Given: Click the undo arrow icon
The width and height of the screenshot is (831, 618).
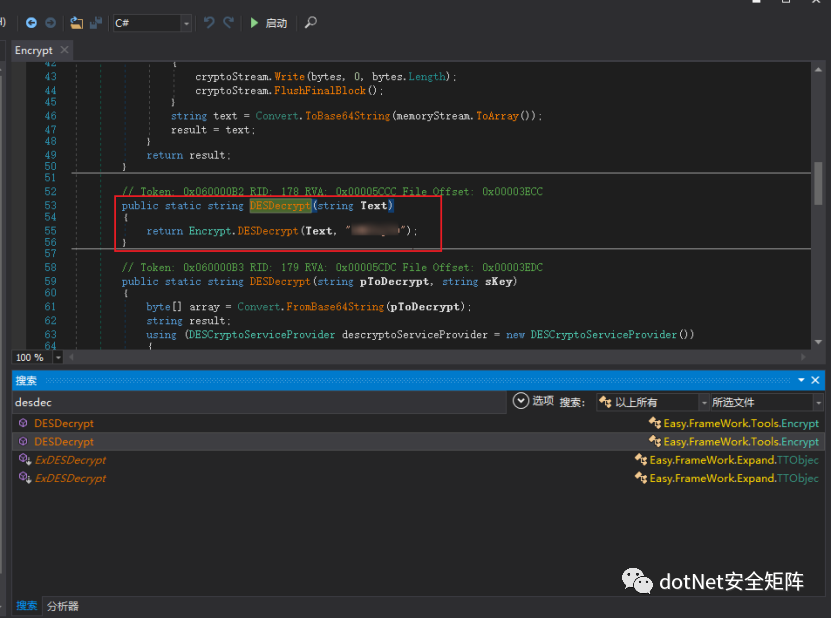Looking at the screenshot, I should [x=209, y=22].
